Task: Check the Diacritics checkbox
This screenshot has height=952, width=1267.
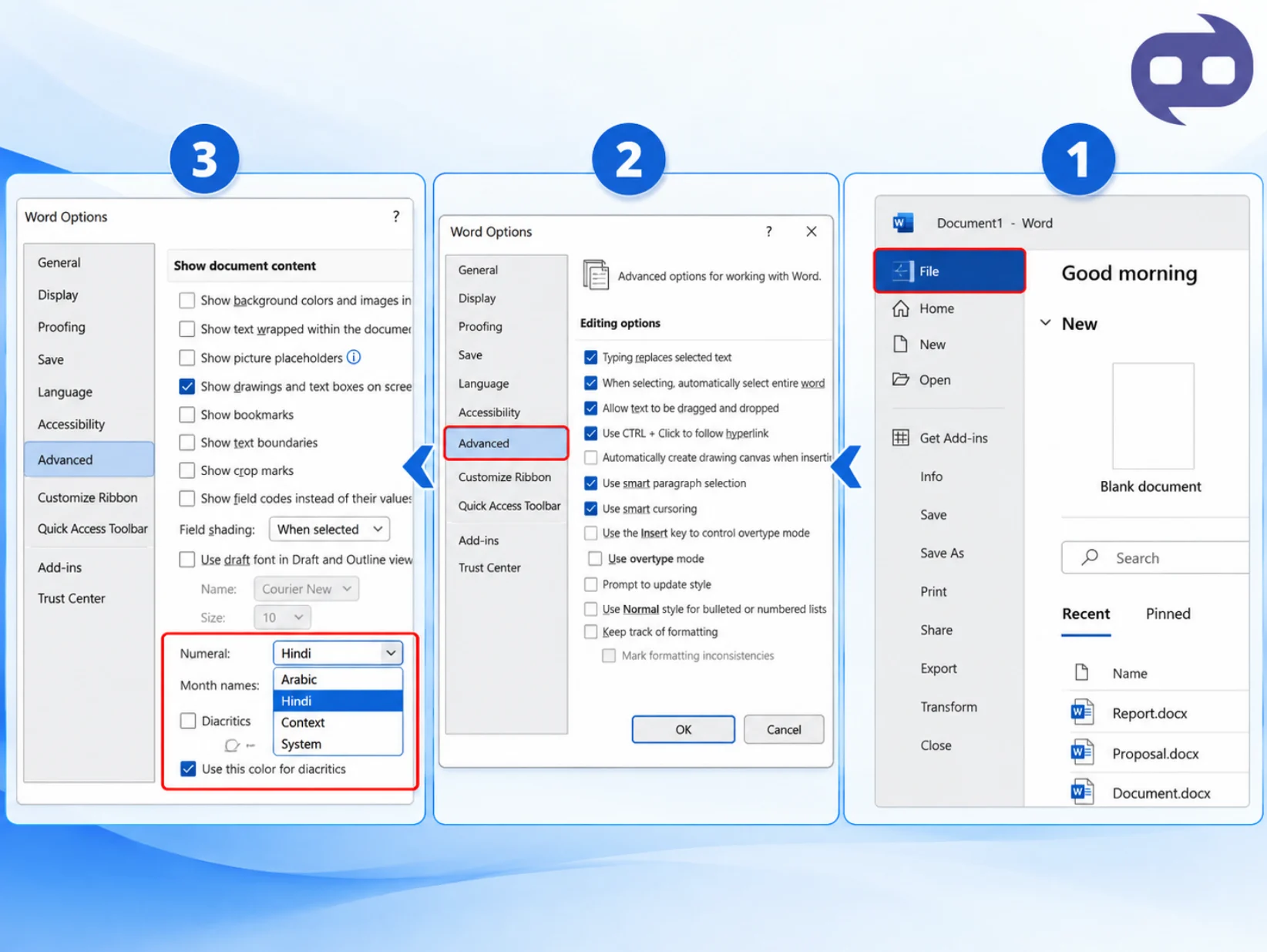Action: pyautogui.click(x=187, y=721)
